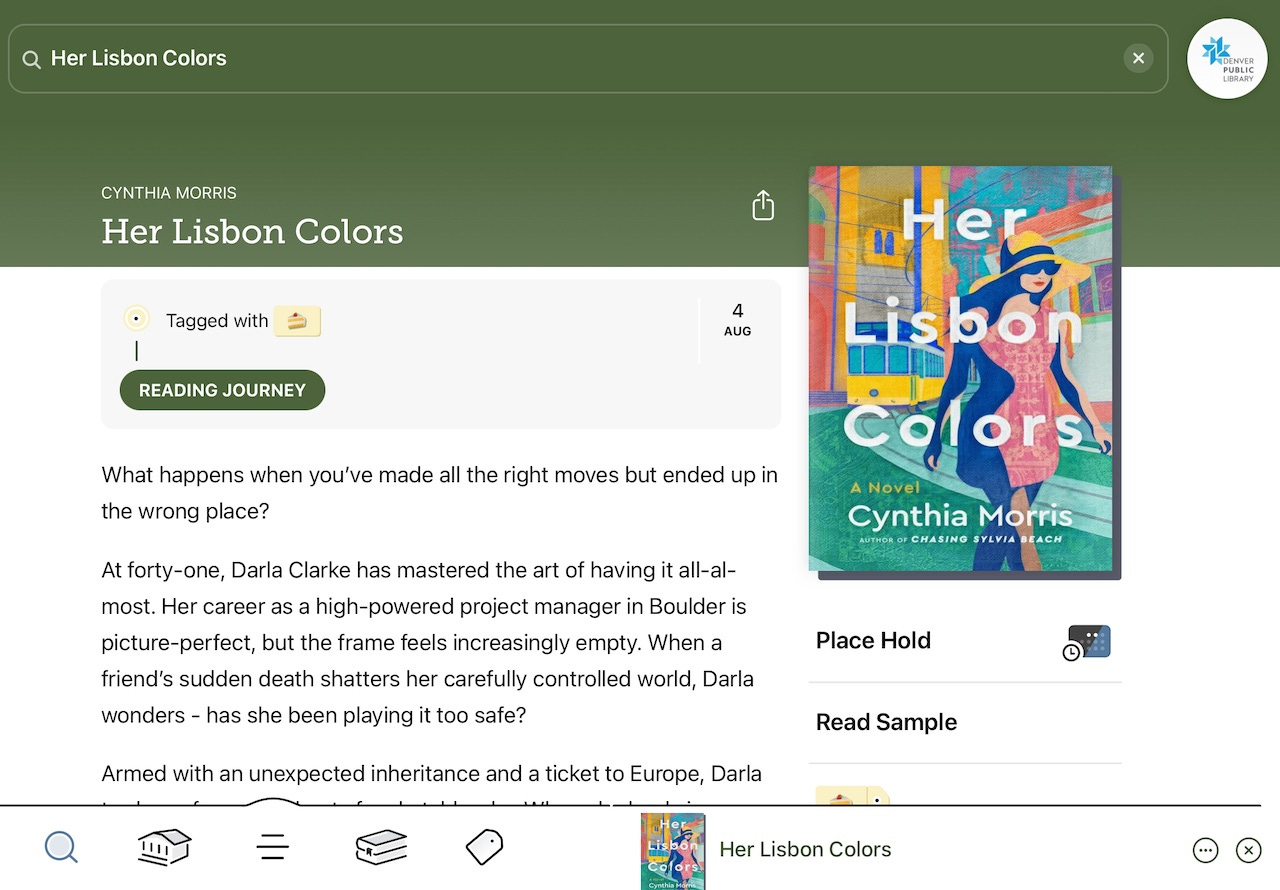Click Her Lisbon Colors title in bottom bar
The width and height of the screenshot is (1280, 890).
click(805, 849)
